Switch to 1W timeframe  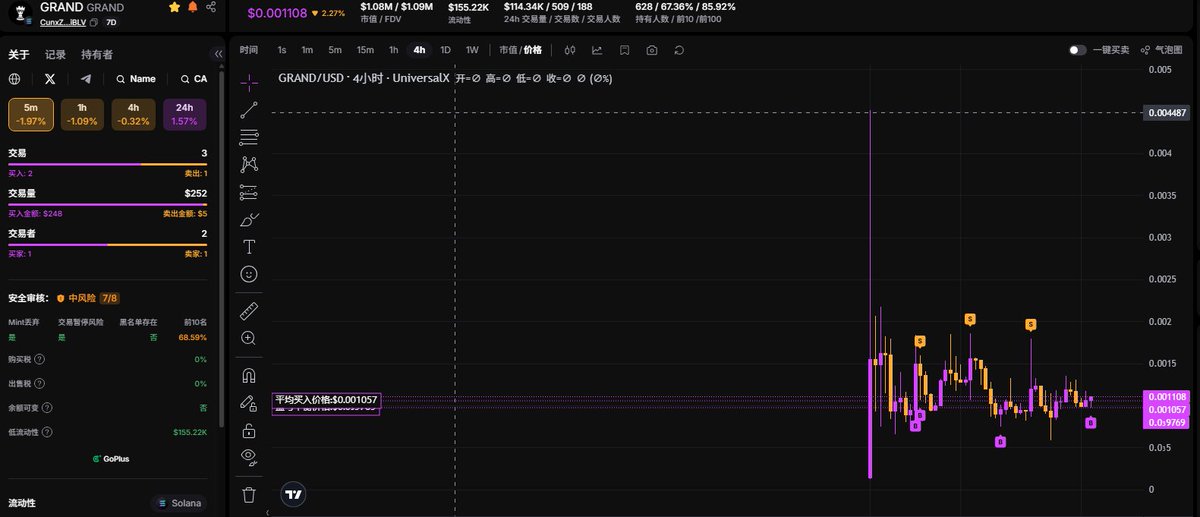pos(472,50)
